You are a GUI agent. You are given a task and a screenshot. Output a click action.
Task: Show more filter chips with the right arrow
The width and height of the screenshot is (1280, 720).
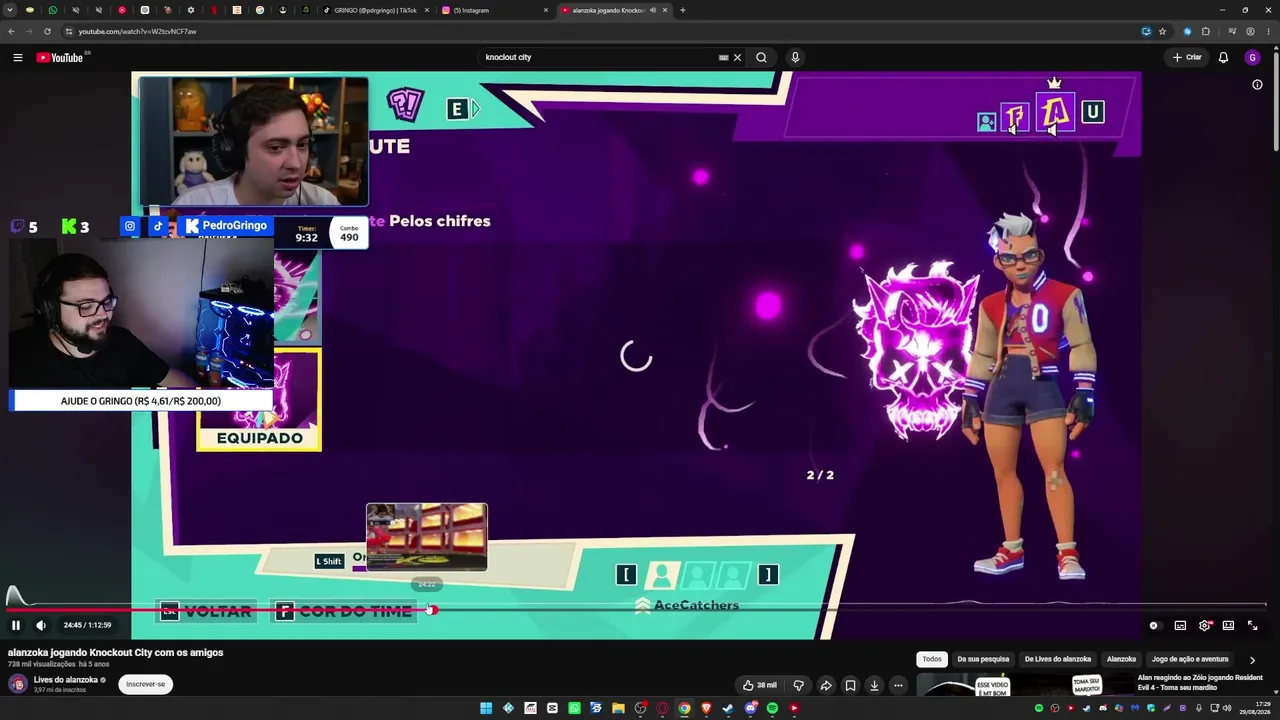[x=1252, y=660]
